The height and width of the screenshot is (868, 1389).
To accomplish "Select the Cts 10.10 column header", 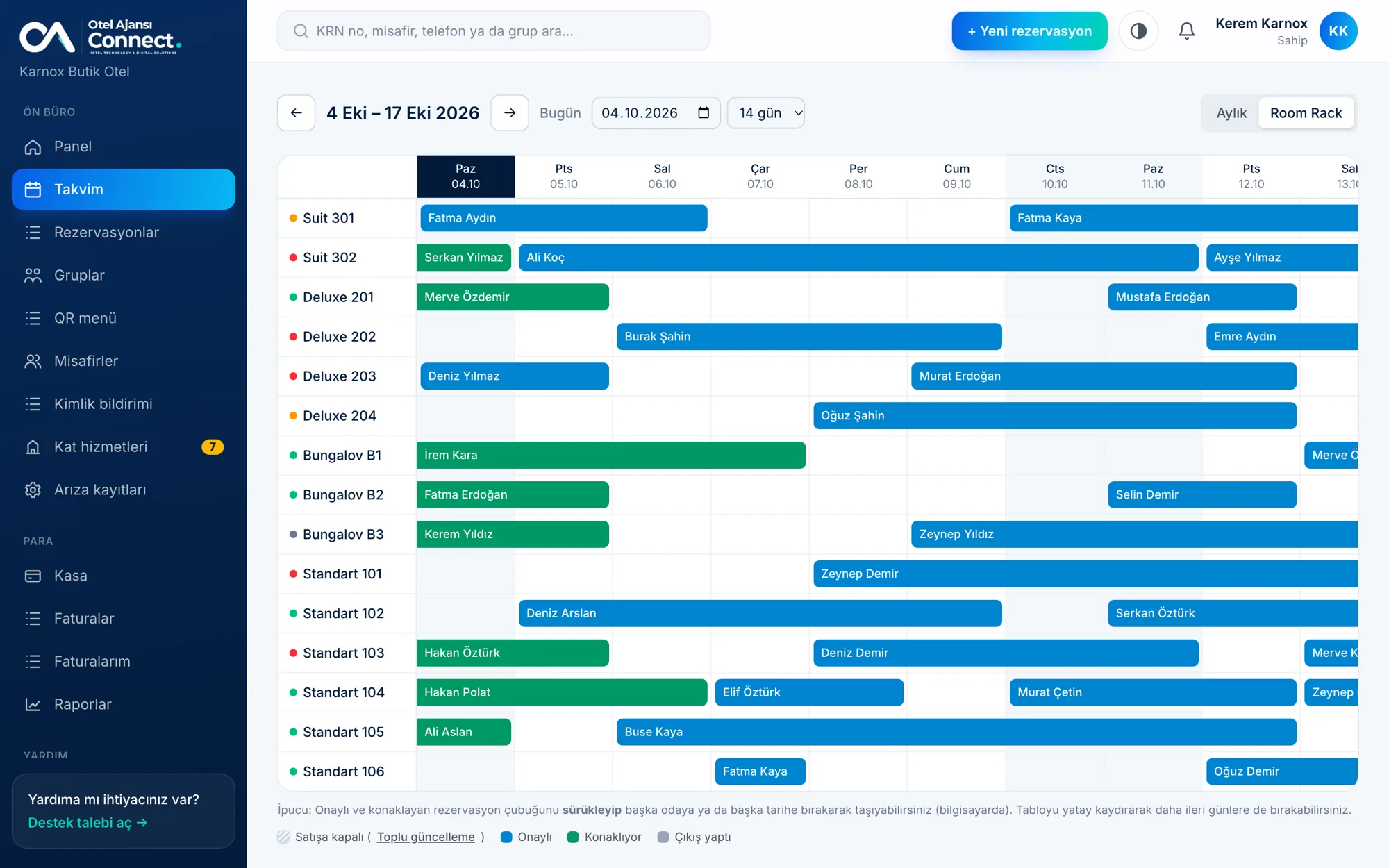I will coord(1054,176).
